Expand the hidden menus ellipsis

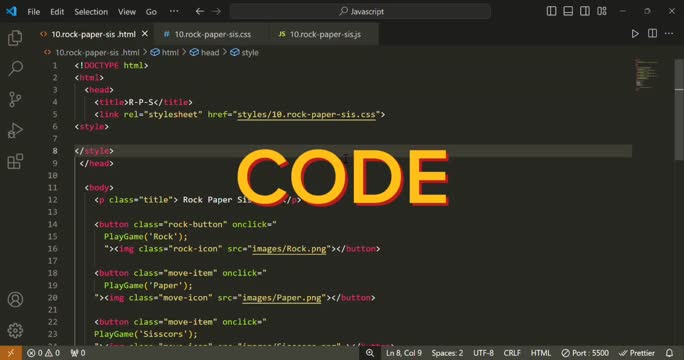click(x=174, y=11)
